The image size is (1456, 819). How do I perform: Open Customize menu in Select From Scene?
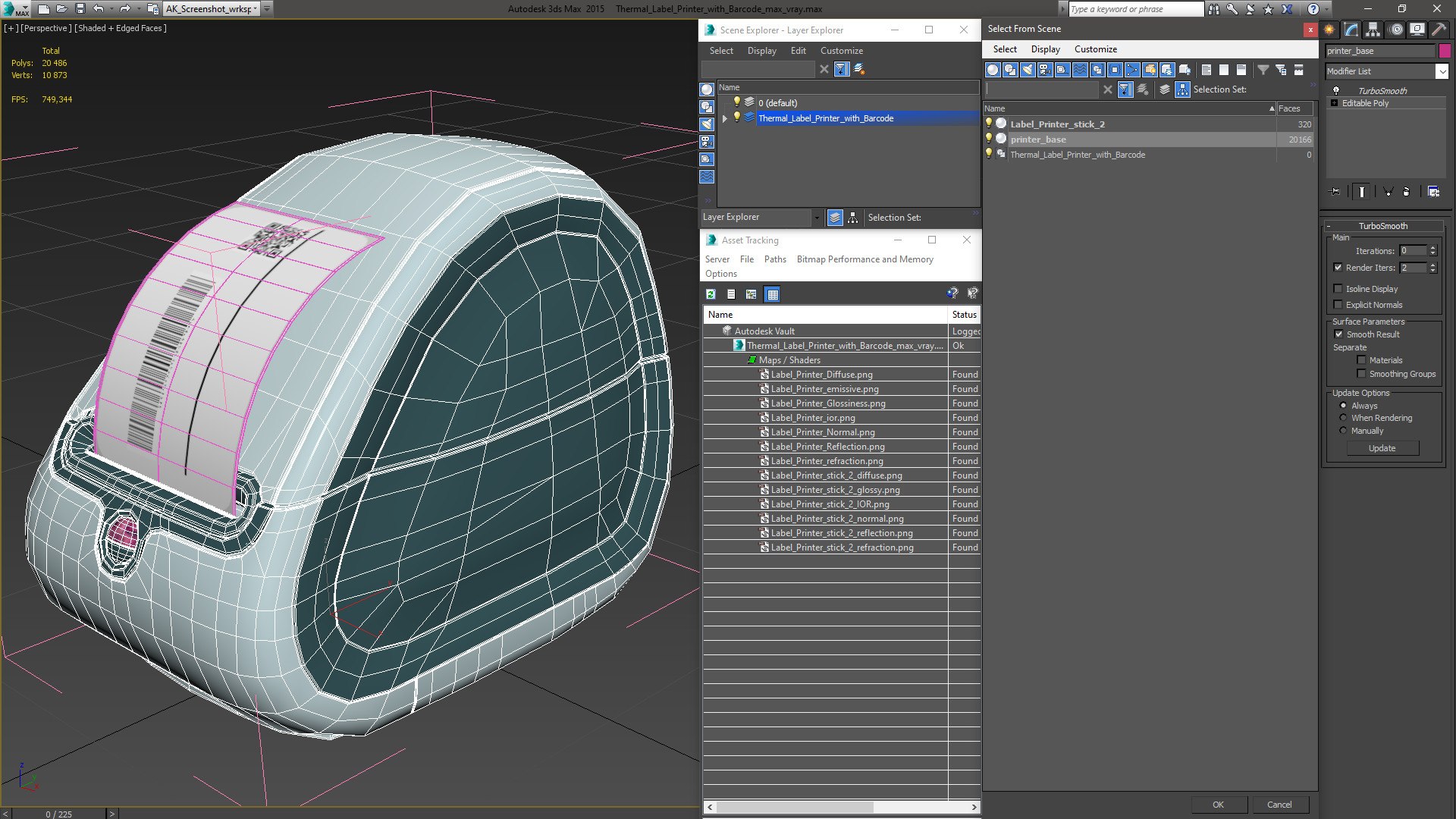(x=1095, y=49)
